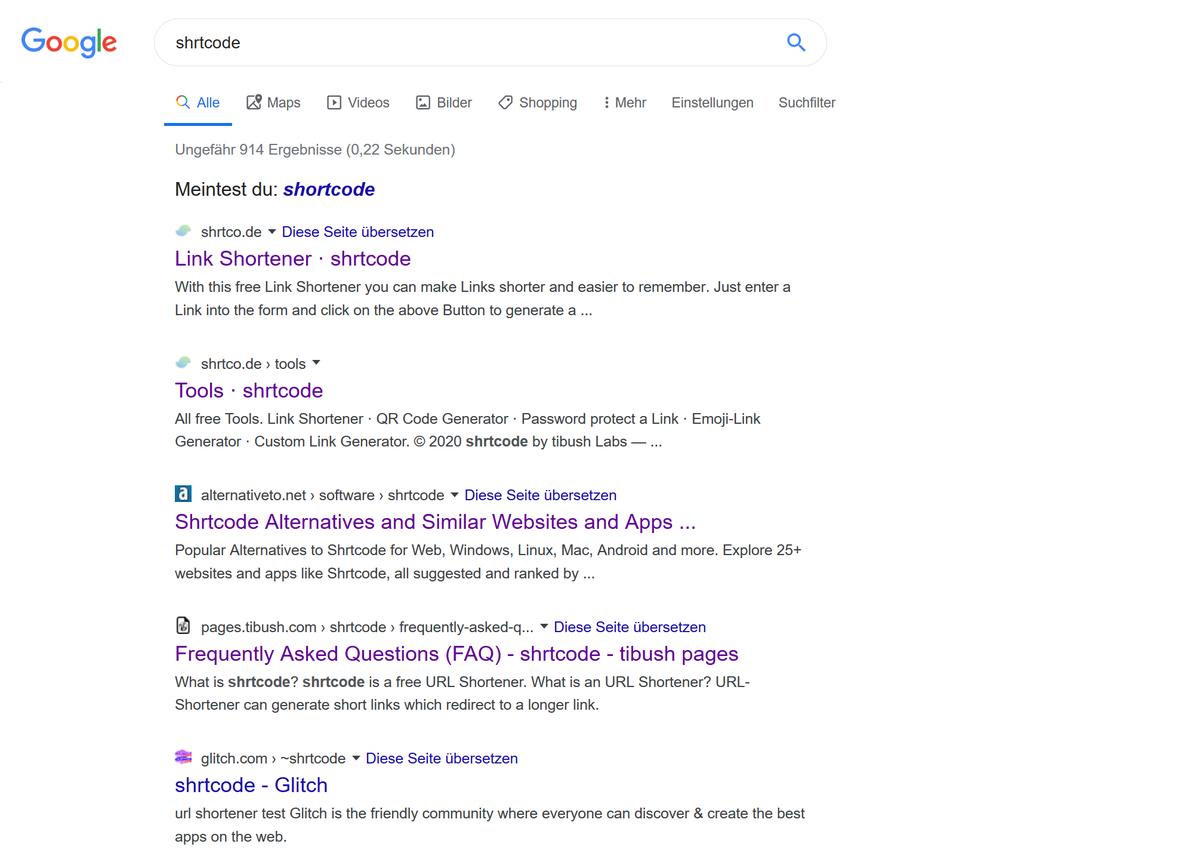Open Link Shortener · shrtcode result
1200x850 pixels.
point(293,258)
